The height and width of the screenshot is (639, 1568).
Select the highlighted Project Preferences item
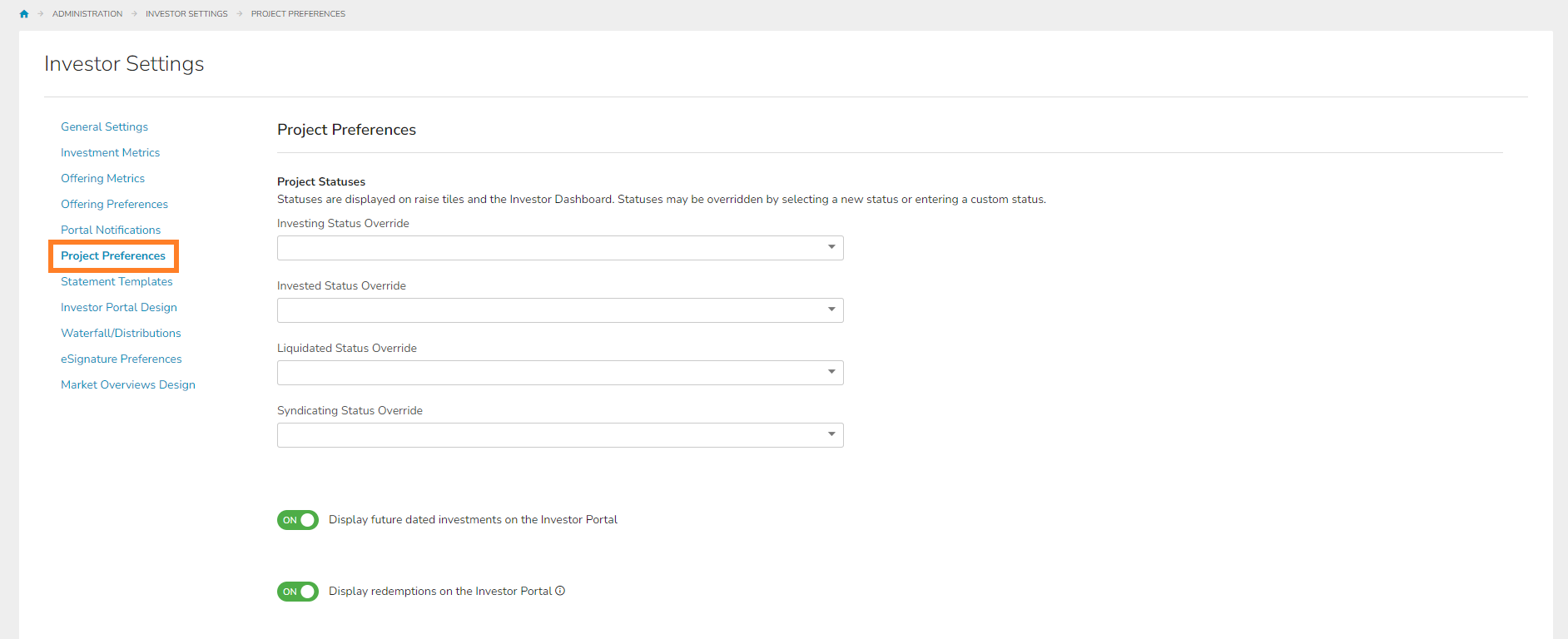(113, 256)
